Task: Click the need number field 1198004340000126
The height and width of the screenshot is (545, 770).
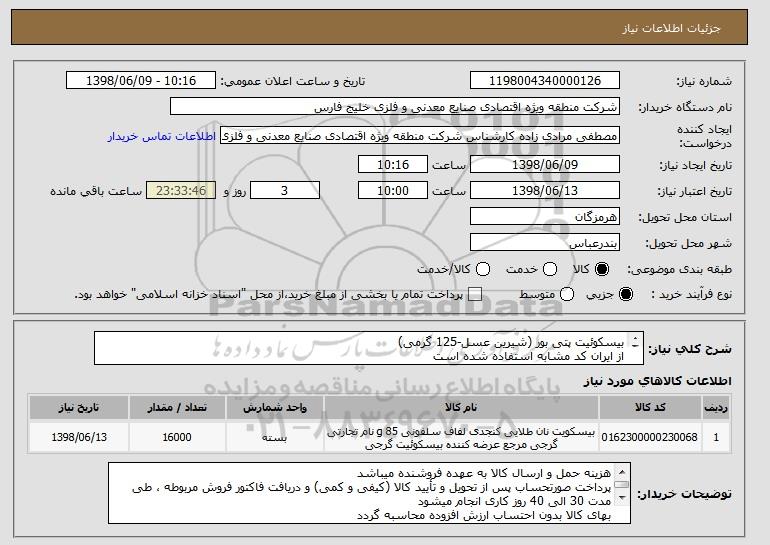Action: (x=545, y=81)
